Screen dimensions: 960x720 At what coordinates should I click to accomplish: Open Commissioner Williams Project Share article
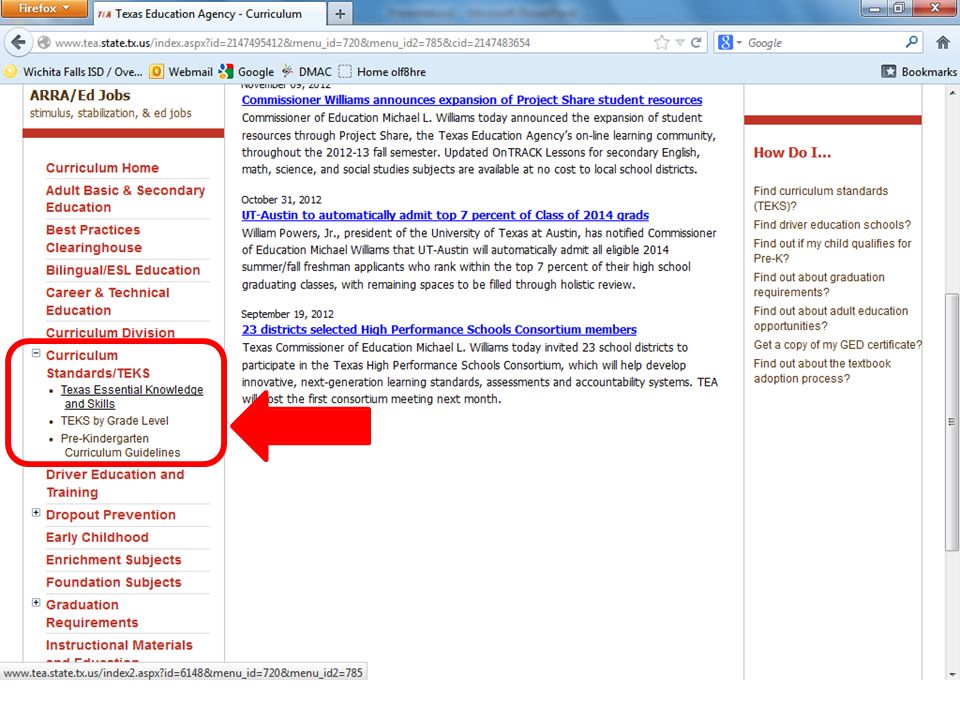pyautogui.click(x=472, y=100)
